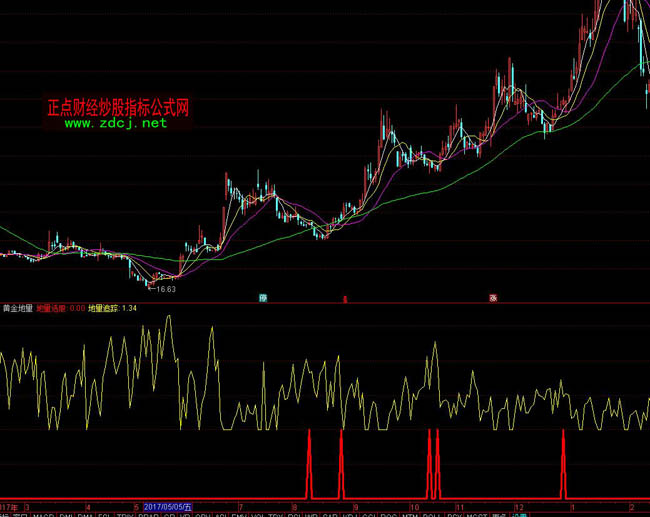Click the yellow 地量追踪 value label
Viewport: 650px width, 517px height.
tap(112, 309)
